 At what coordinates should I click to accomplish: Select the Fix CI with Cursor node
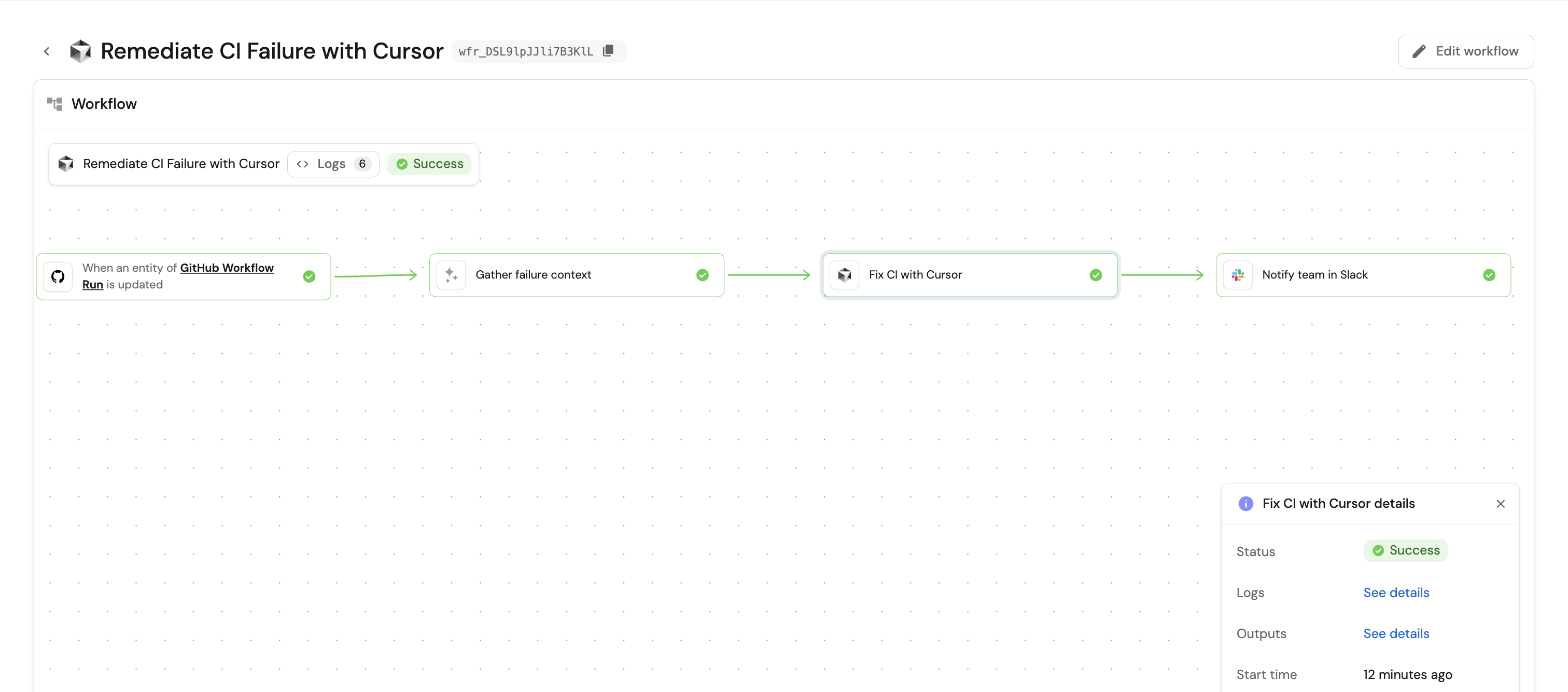(970, 275)
